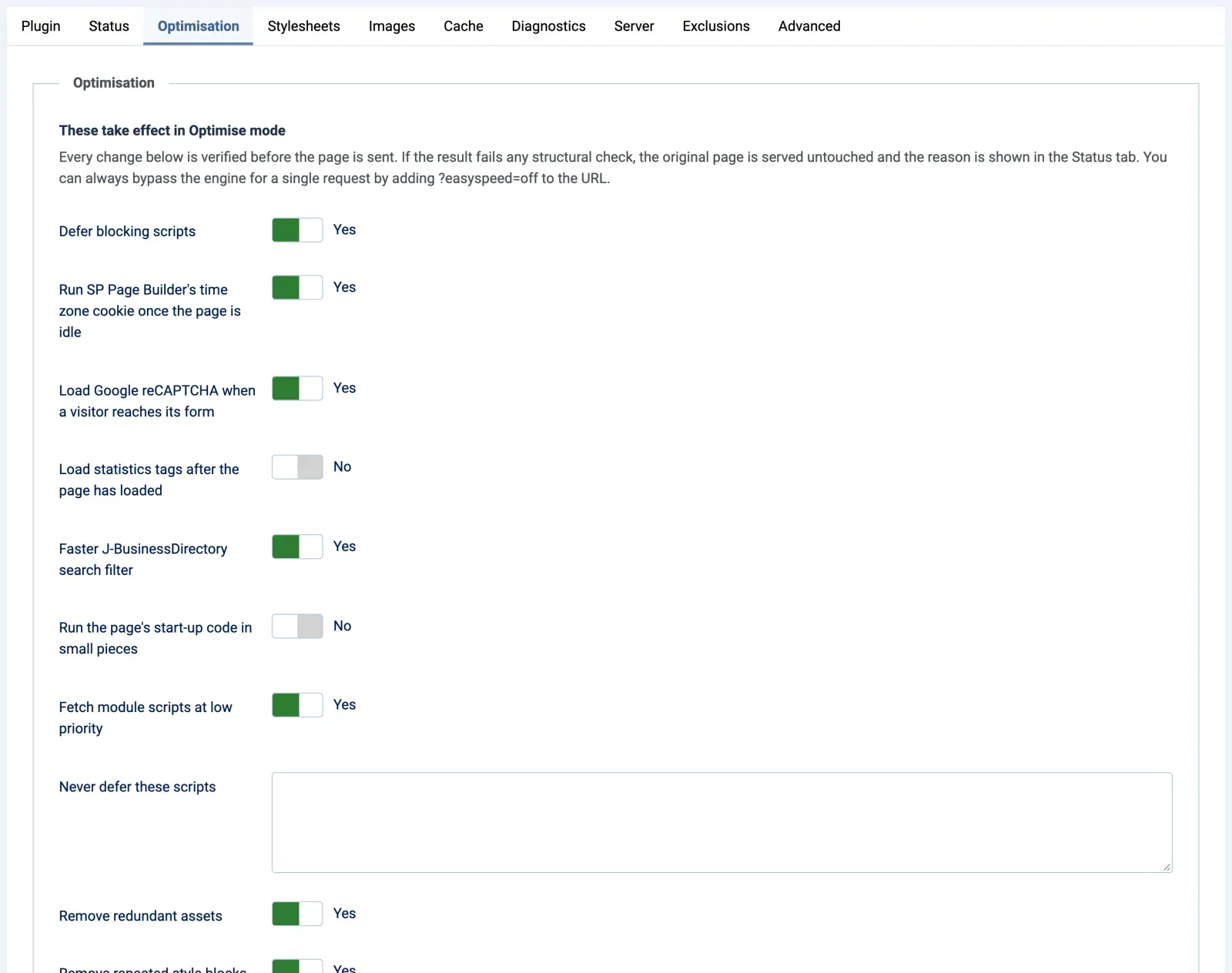Open the Plugin tab
This screenshot has width=1232, height=973.
tap(41, 26)
